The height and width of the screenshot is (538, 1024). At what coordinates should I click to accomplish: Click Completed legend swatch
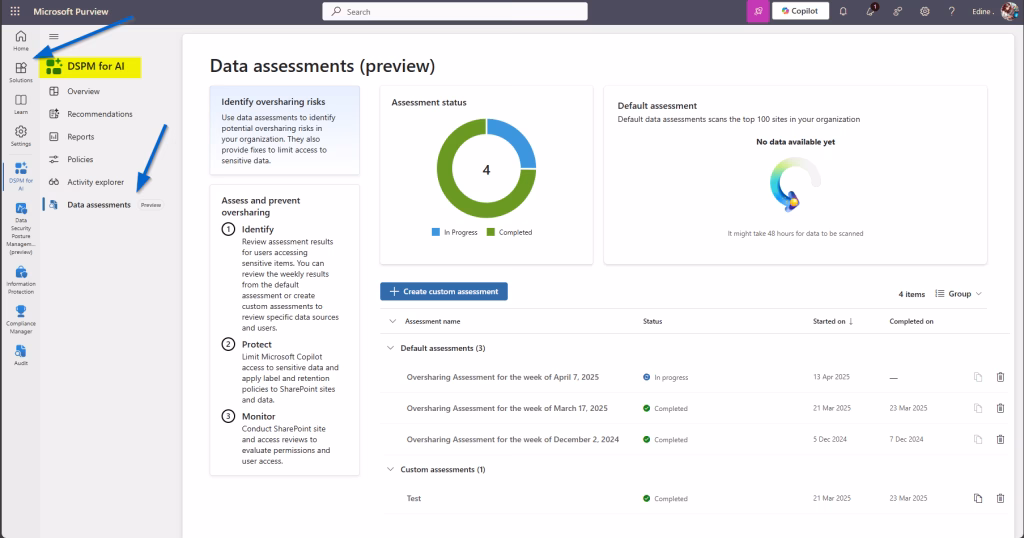[x=490, y=232]
